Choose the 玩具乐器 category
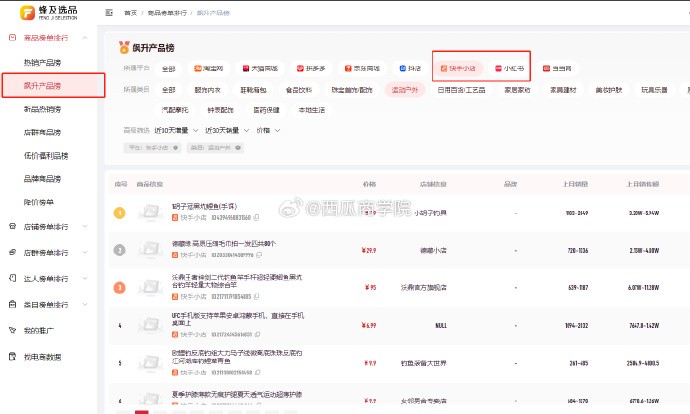This screenshot has height=414, width=690. pos(654,90)
